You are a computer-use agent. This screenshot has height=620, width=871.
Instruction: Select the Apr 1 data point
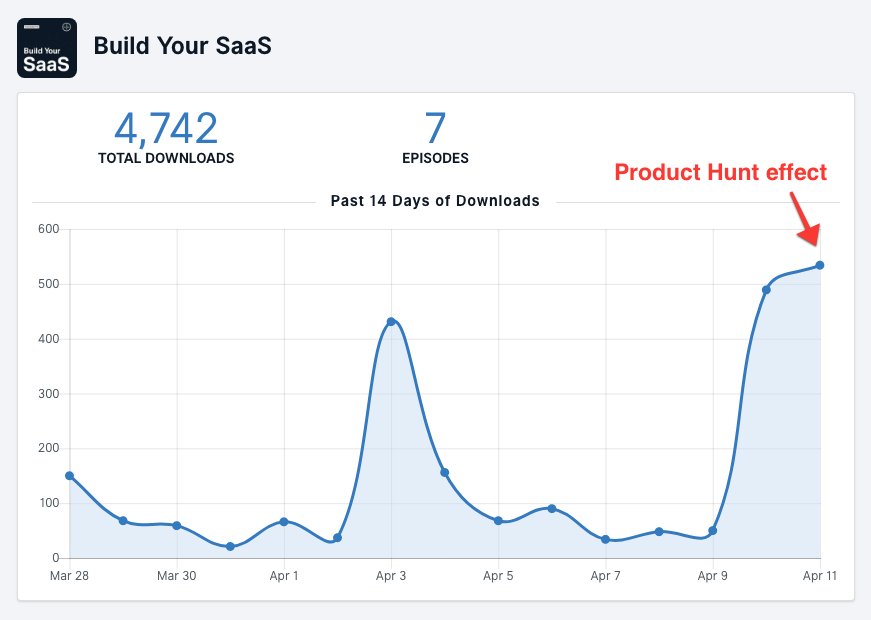click(284, 521)
